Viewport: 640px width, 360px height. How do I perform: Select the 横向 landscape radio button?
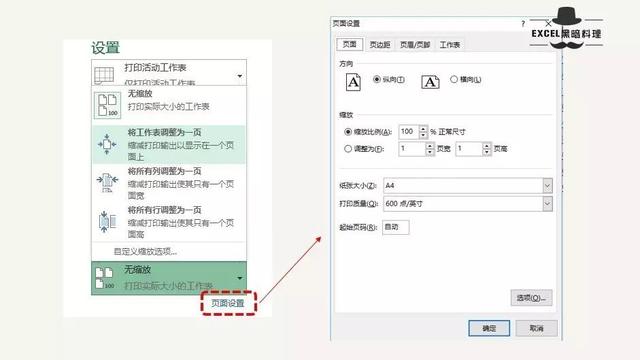454,79
